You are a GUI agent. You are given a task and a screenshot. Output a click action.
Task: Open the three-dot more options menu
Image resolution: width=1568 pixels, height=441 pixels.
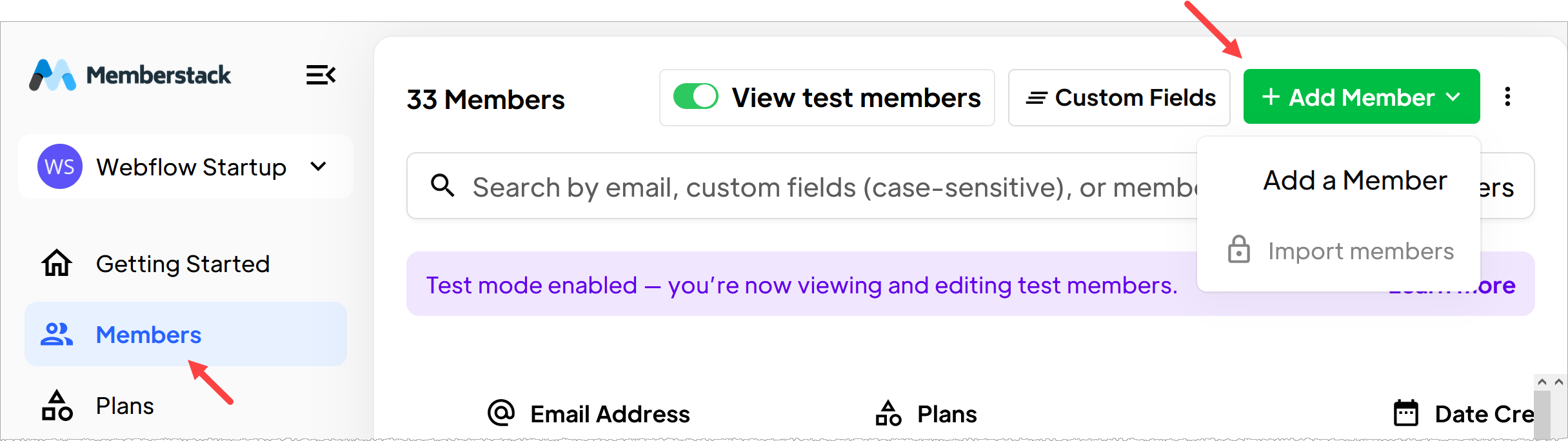pos(1507,97)
